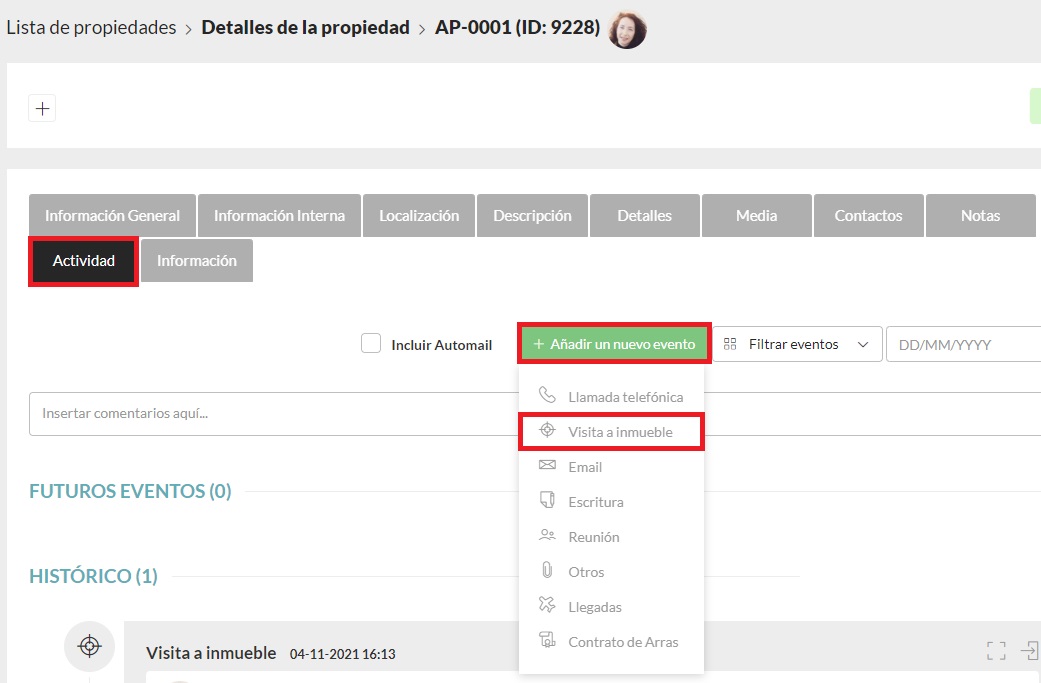Viewport: 1041px width, 683px height.
Task: Open the Contactos tab
Action: 868,215
